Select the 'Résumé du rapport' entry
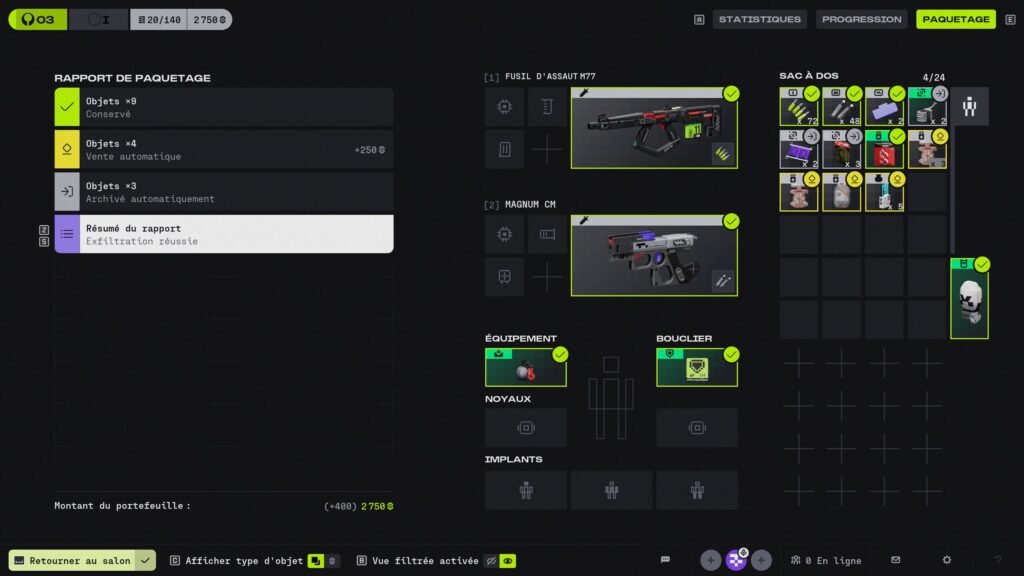1024x576 pixels. (x=223, y=234)
